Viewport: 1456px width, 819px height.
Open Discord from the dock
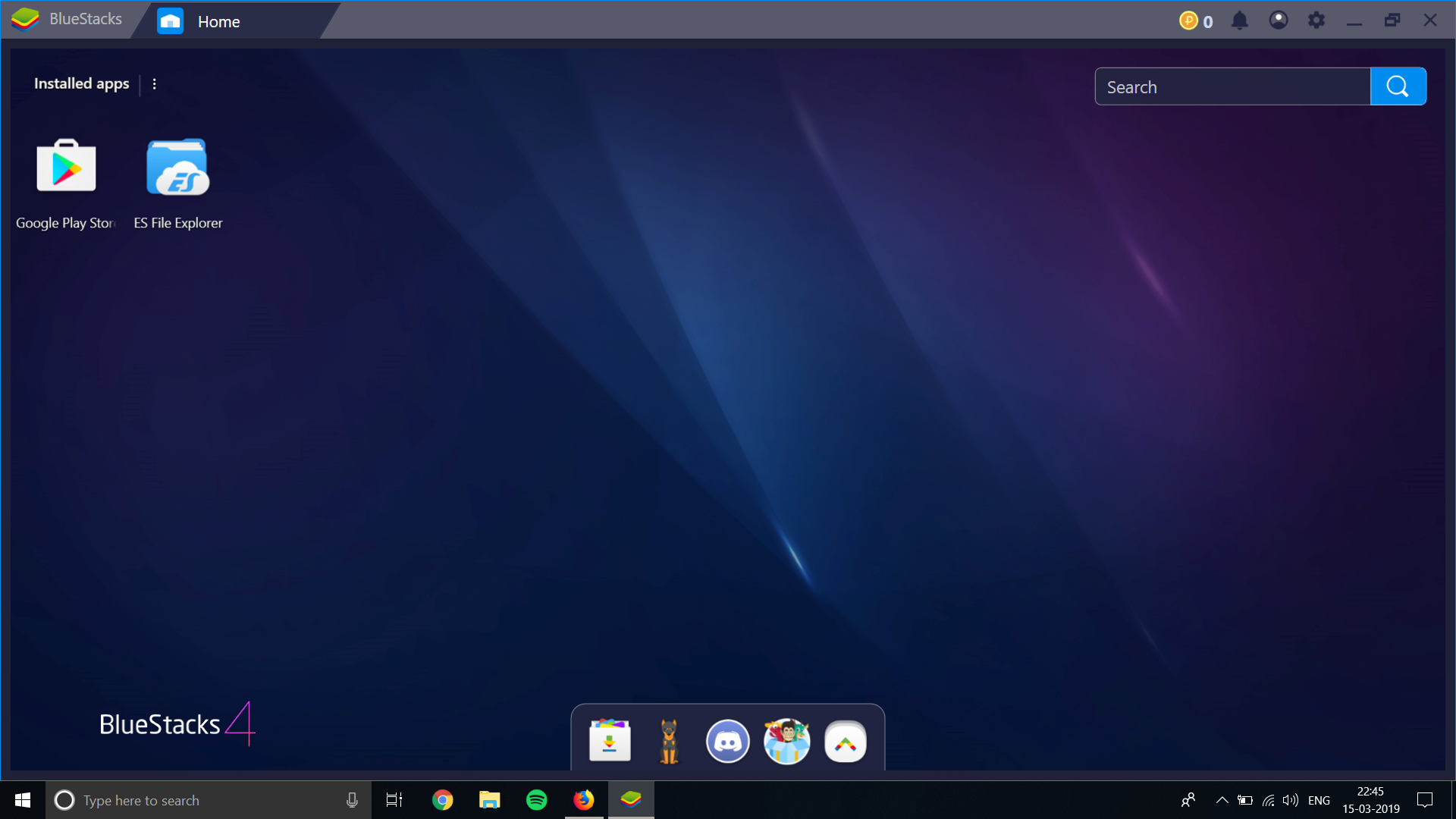[x=727, y=741]
